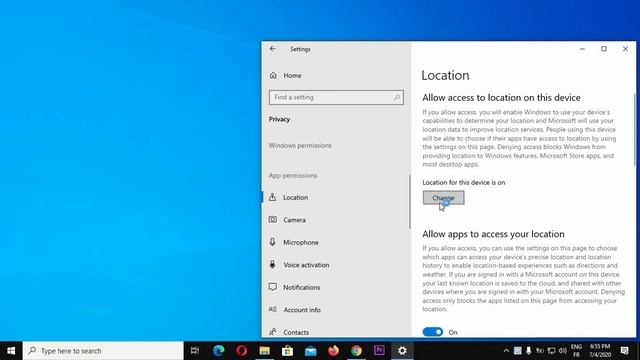Minimize the Settings window
The height and width of the screenshot is (360, 640).
(582, 49)
